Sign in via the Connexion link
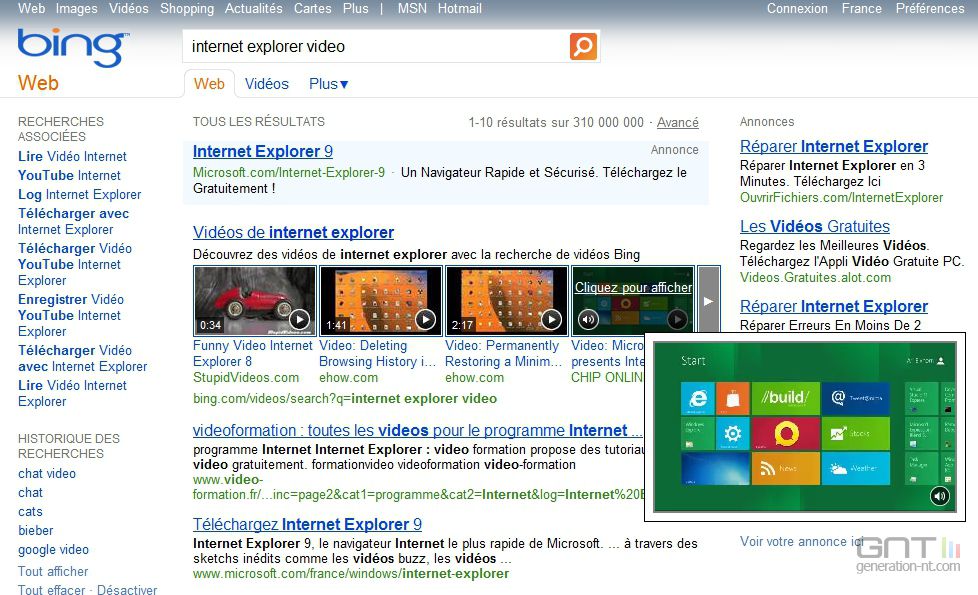 [797, 8]
